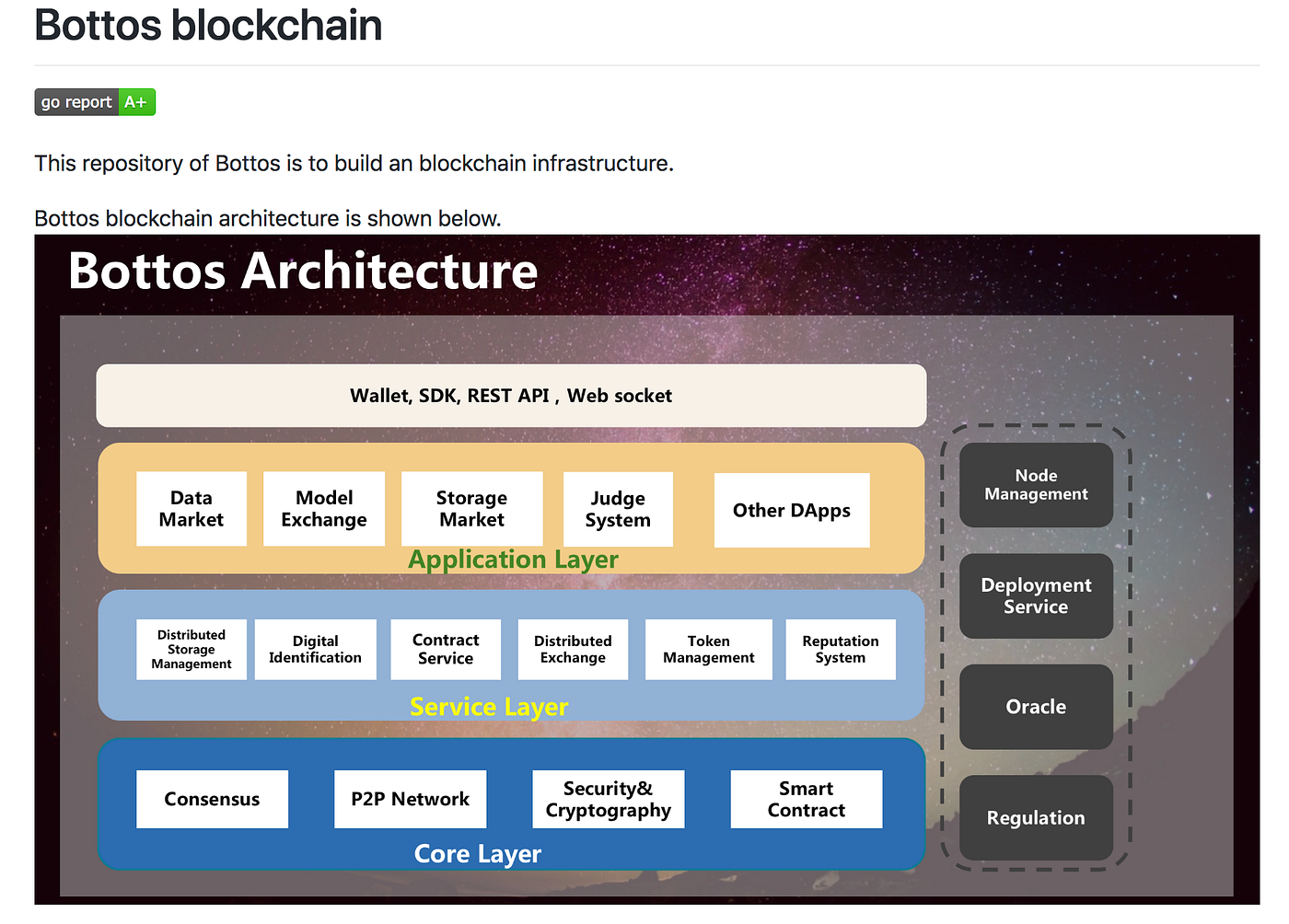Click the go report A+ badge
The image size is (1289, 924).
[x=95, y=101]
